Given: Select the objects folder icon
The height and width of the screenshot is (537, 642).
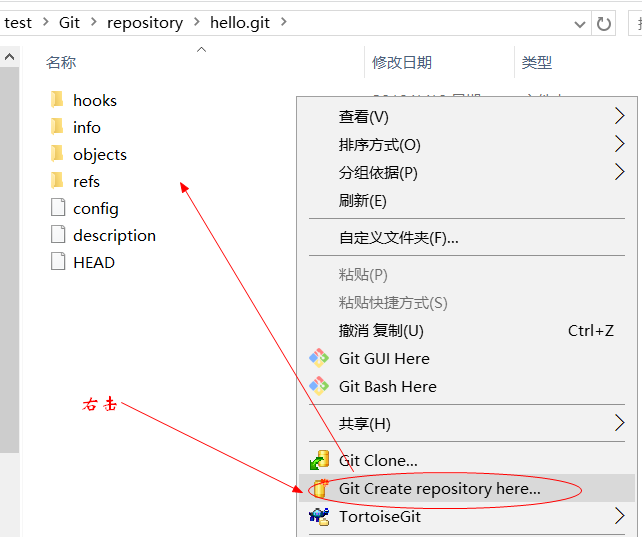Looking at the screenshot, I should (57, 154).
